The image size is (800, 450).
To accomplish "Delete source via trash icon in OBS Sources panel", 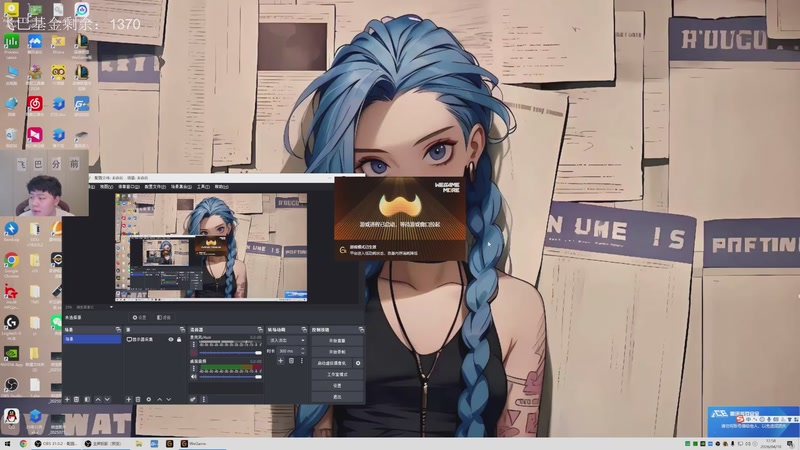I will point(138,399).
